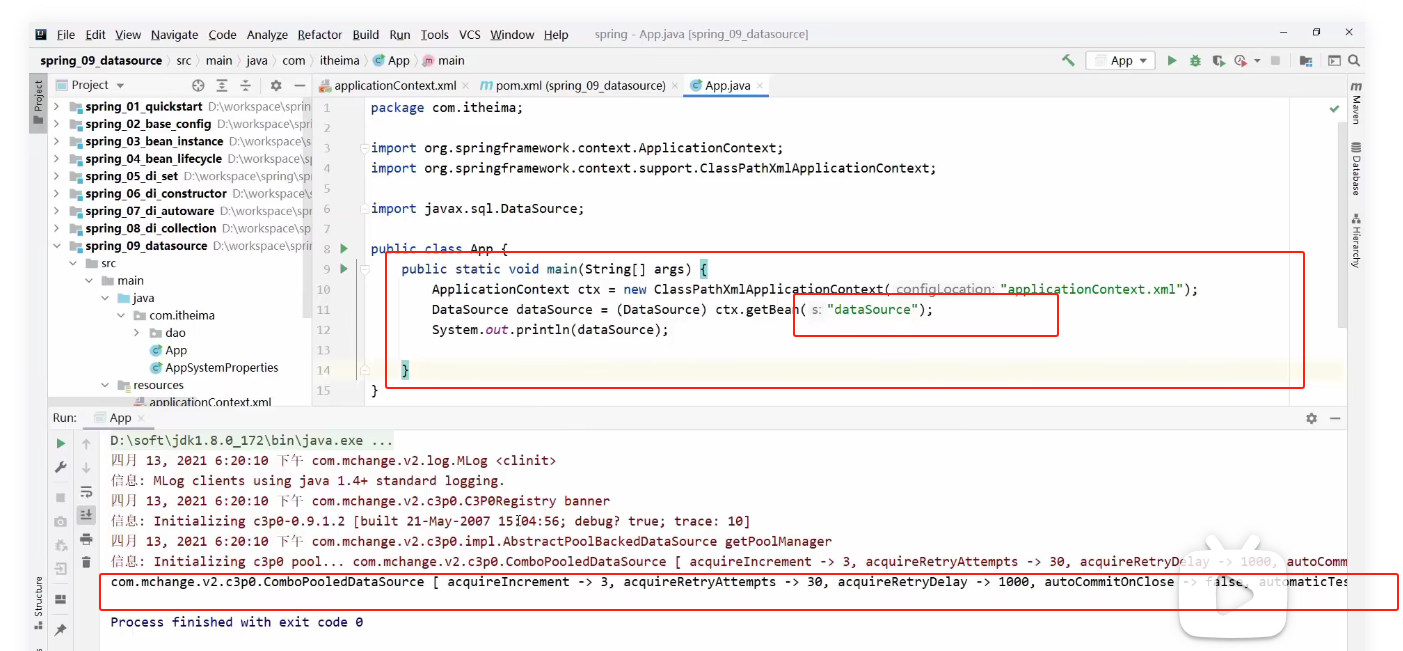Click the Profile run icon in toolbar
The height and width of the screenshot is (651, 1403).
tap(1240, 60)
